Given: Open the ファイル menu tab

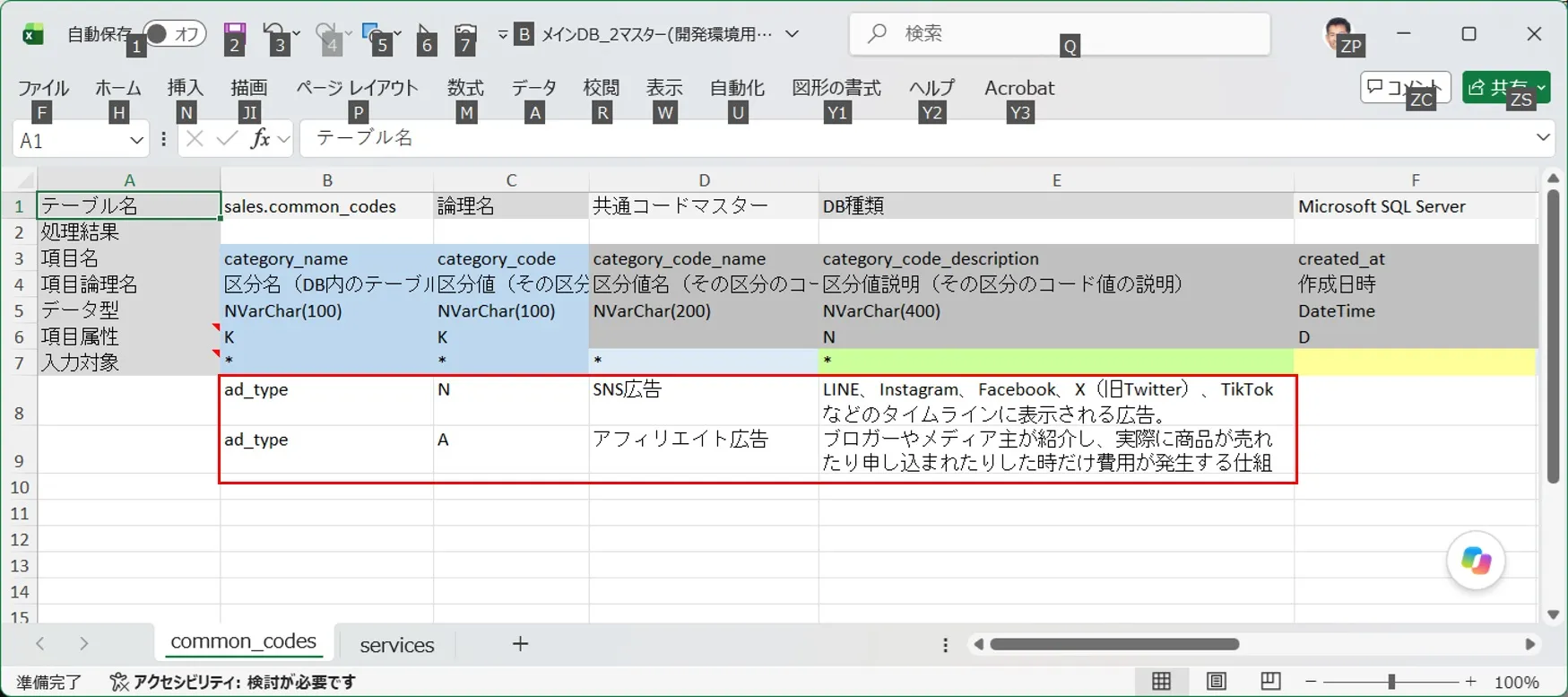Looking at the screenshot, I should (x=43, y=88).
